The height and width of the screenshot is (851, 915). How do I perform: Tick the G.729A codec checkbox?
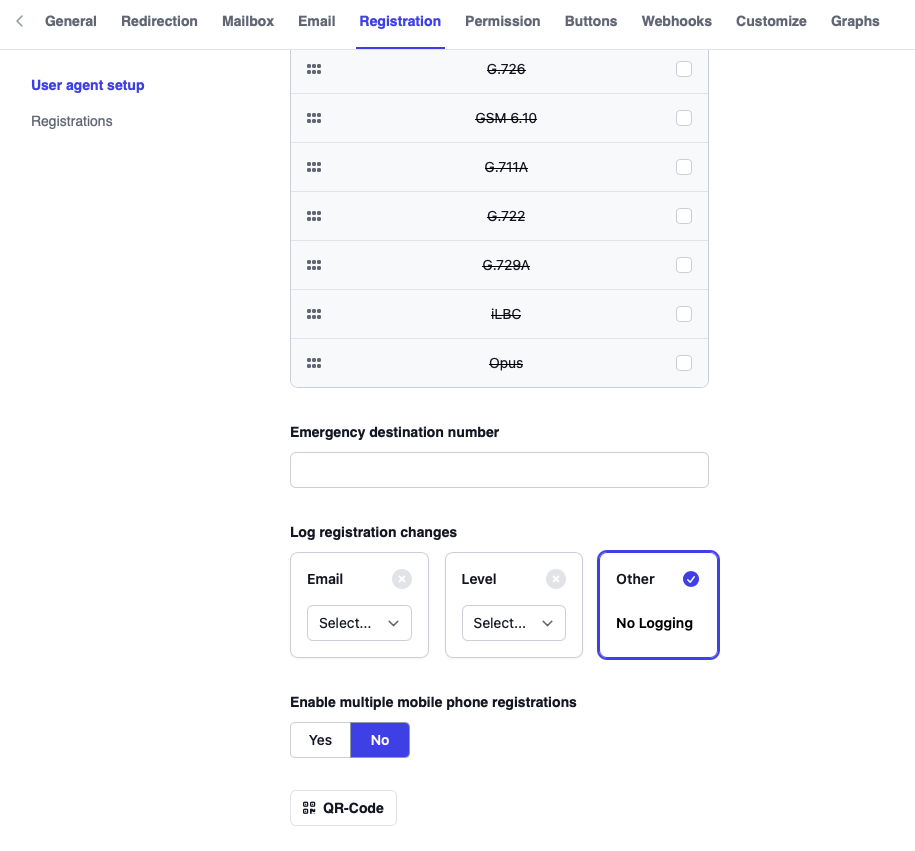684,265
